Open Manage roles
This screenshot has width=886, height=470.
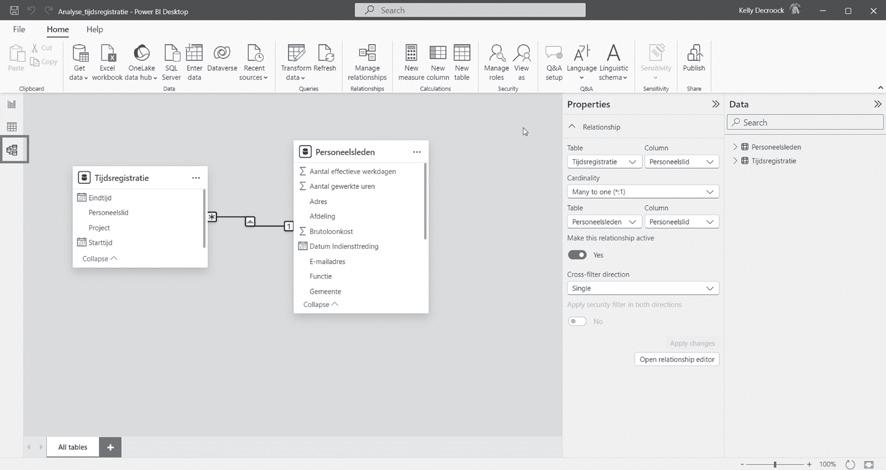tap(497, 62)
